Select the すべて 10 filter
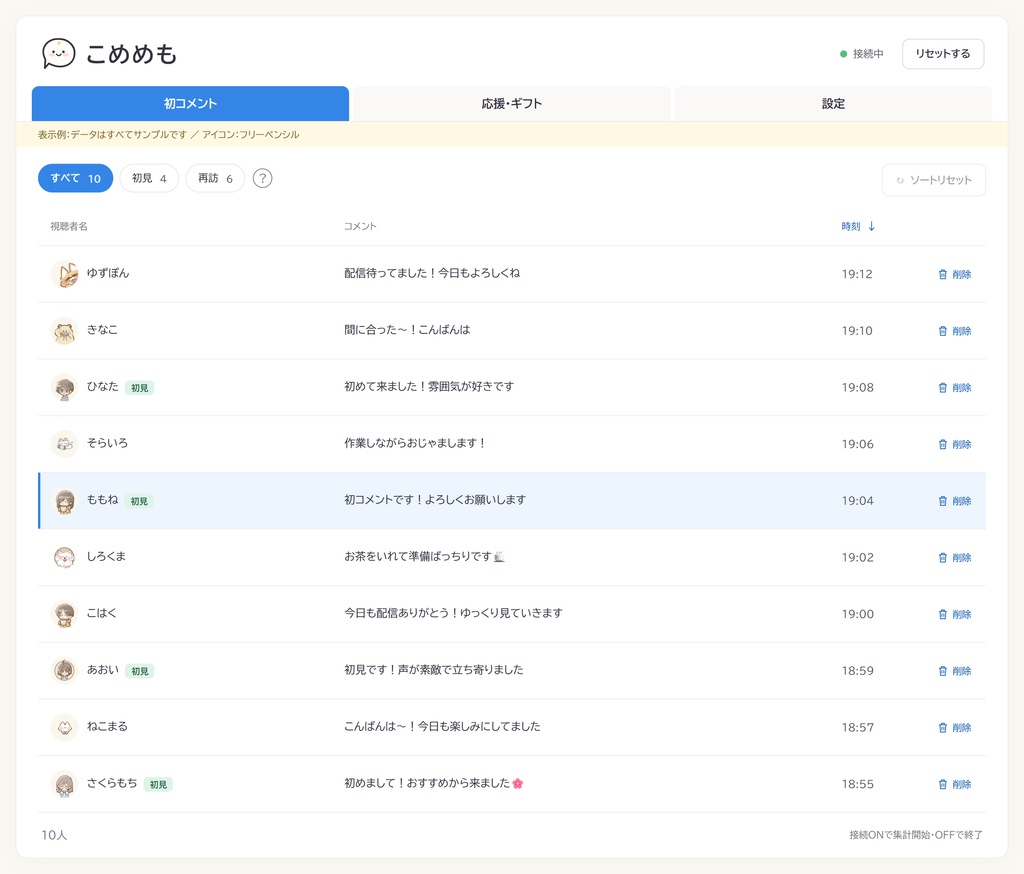 point(76,178)
